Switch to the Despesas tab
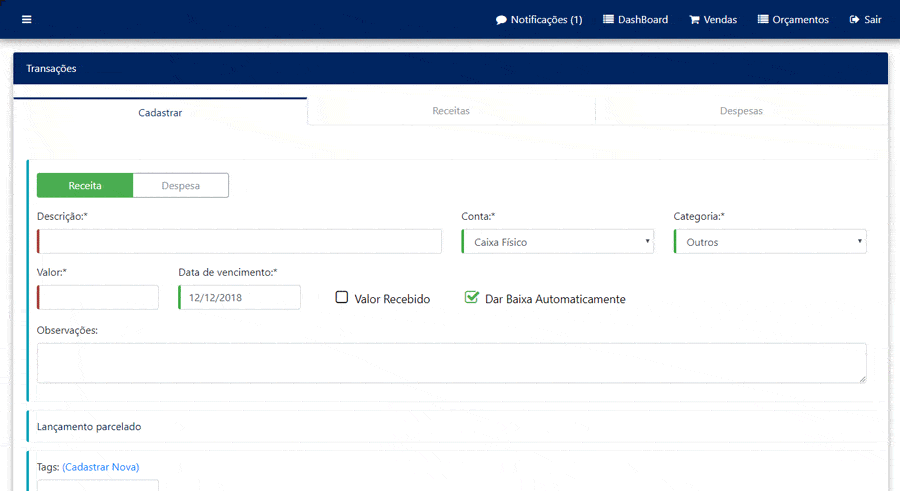 coord(741,111)
